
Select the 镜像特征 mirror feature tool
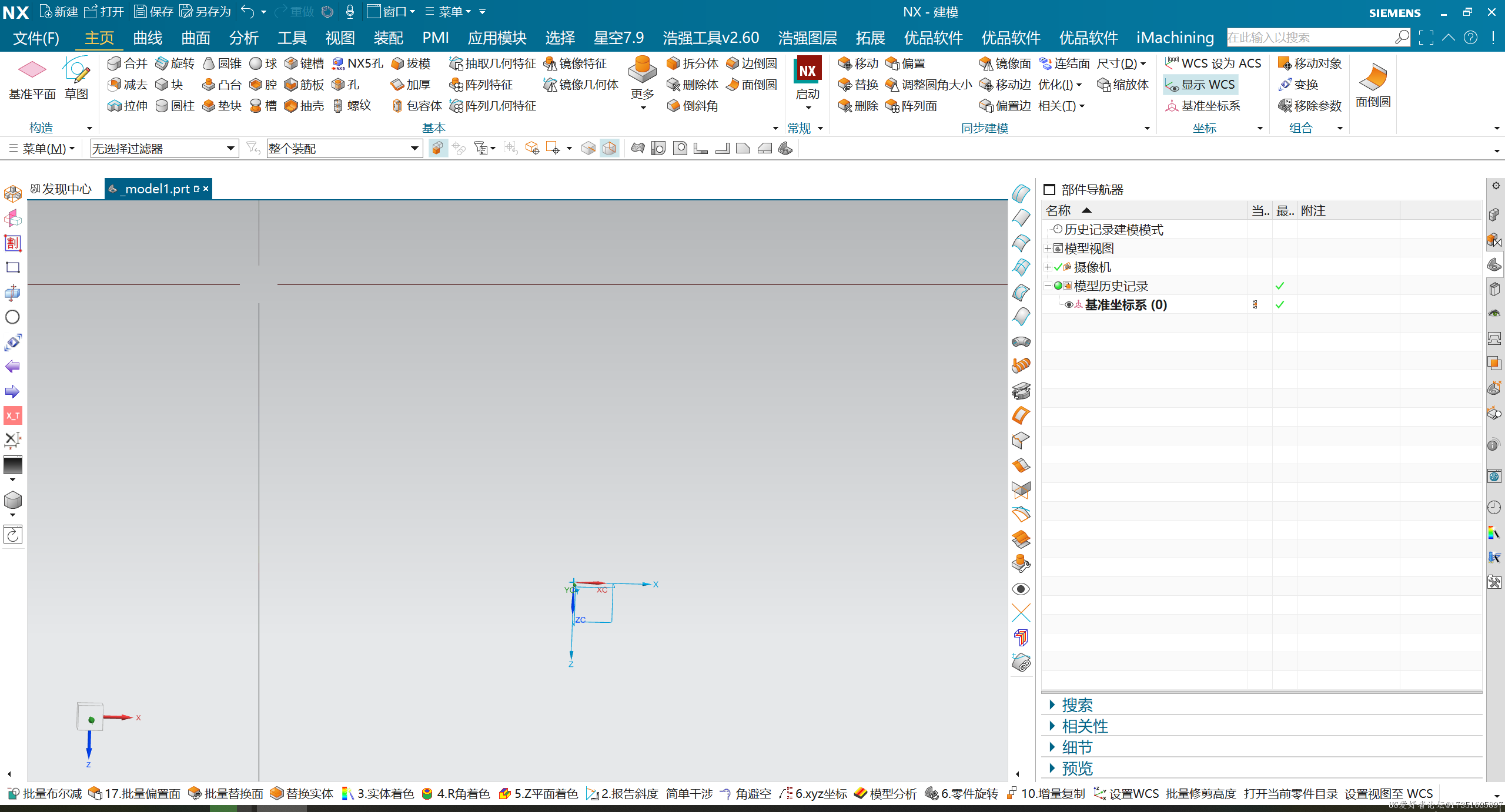point(575,63)
